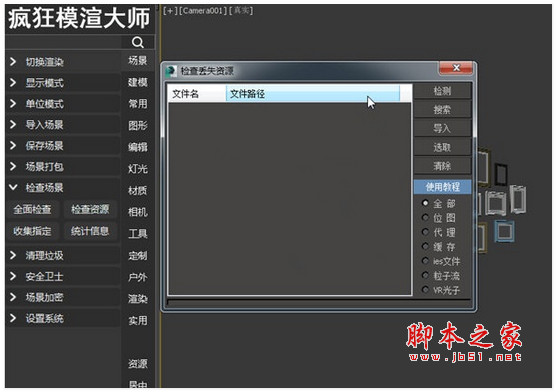Expand the 保存场景 section

point(63,146)
